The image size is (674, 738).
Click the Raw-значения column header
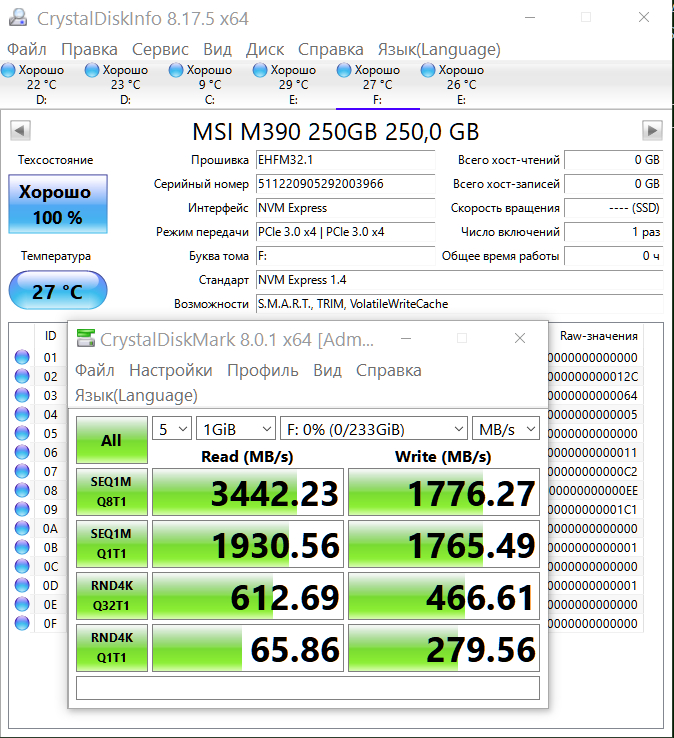[599, 336]
